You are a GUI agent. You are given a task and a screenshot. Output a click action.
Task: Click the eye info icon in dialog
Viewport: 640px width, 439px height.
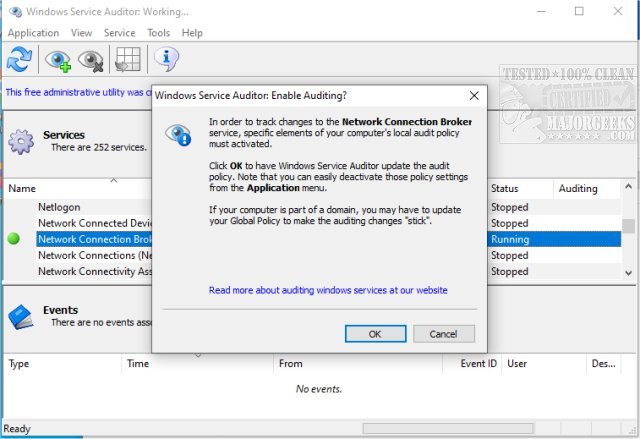pos(178,135)
